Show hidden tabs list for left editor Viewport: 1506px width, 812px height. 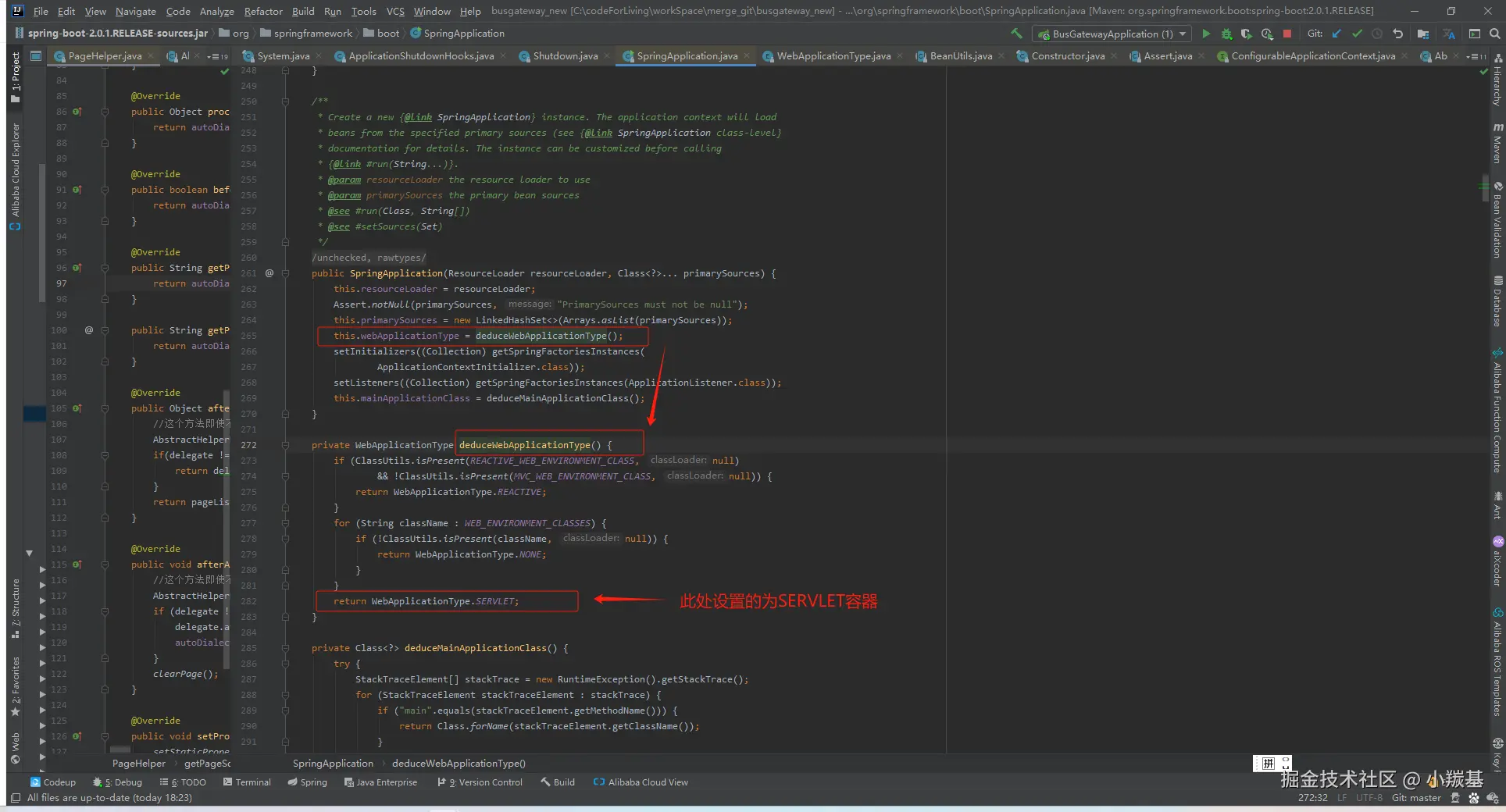pos(218,56)
